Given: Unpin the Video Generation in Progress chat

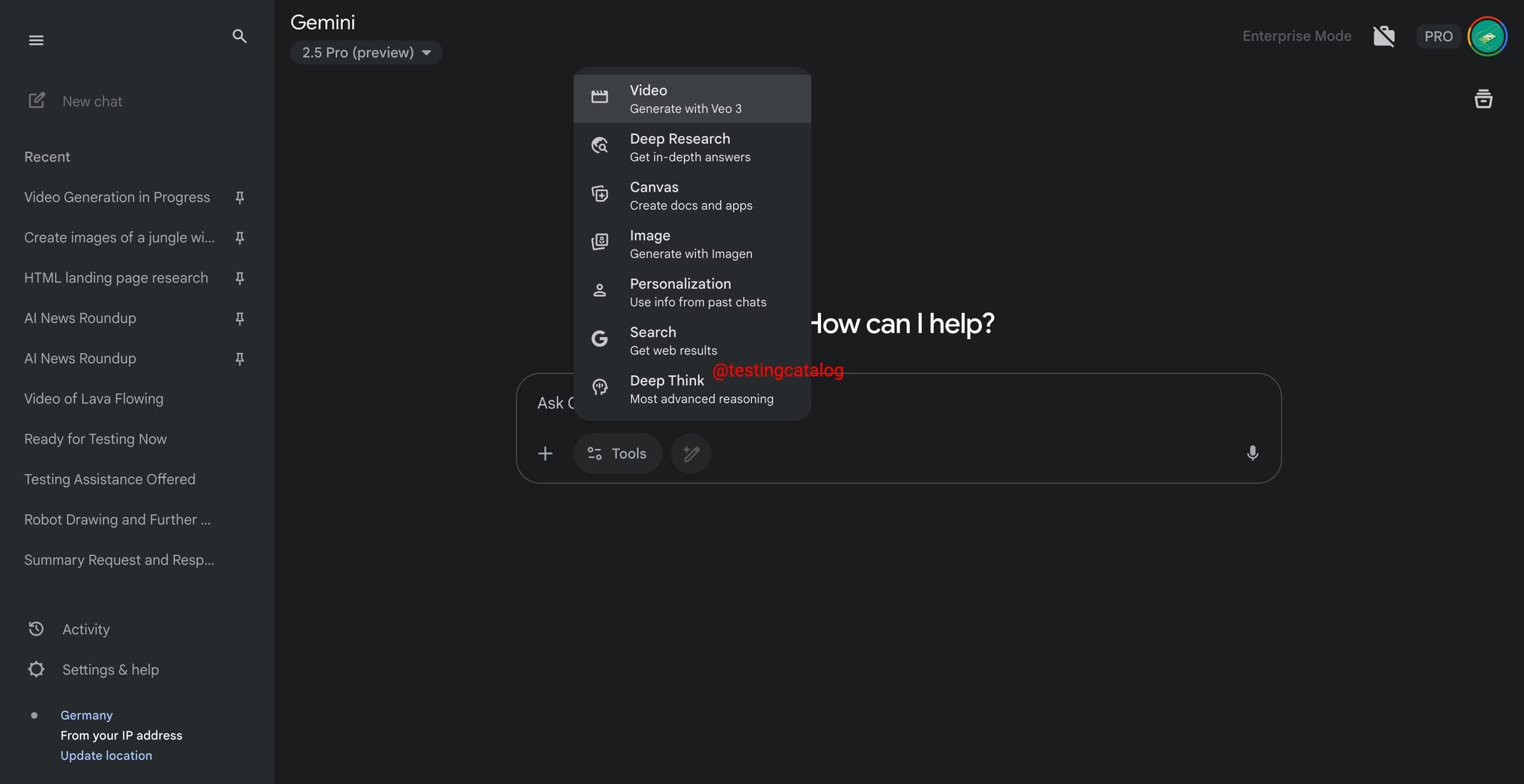Looking at the screenshot, I should 239,197.
